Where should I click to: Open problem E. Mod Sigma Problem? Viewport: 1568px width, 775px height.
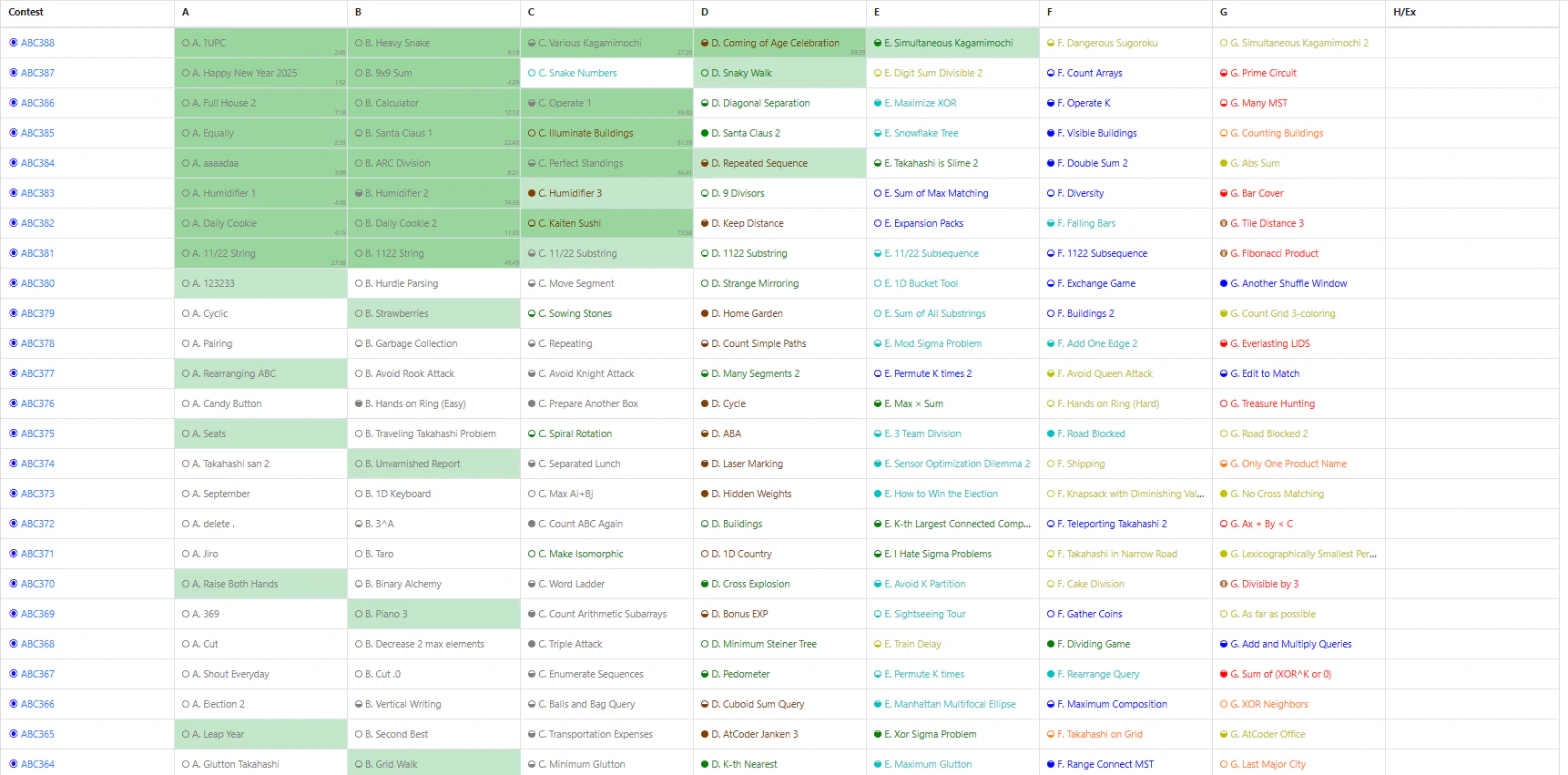coord(933,343)
